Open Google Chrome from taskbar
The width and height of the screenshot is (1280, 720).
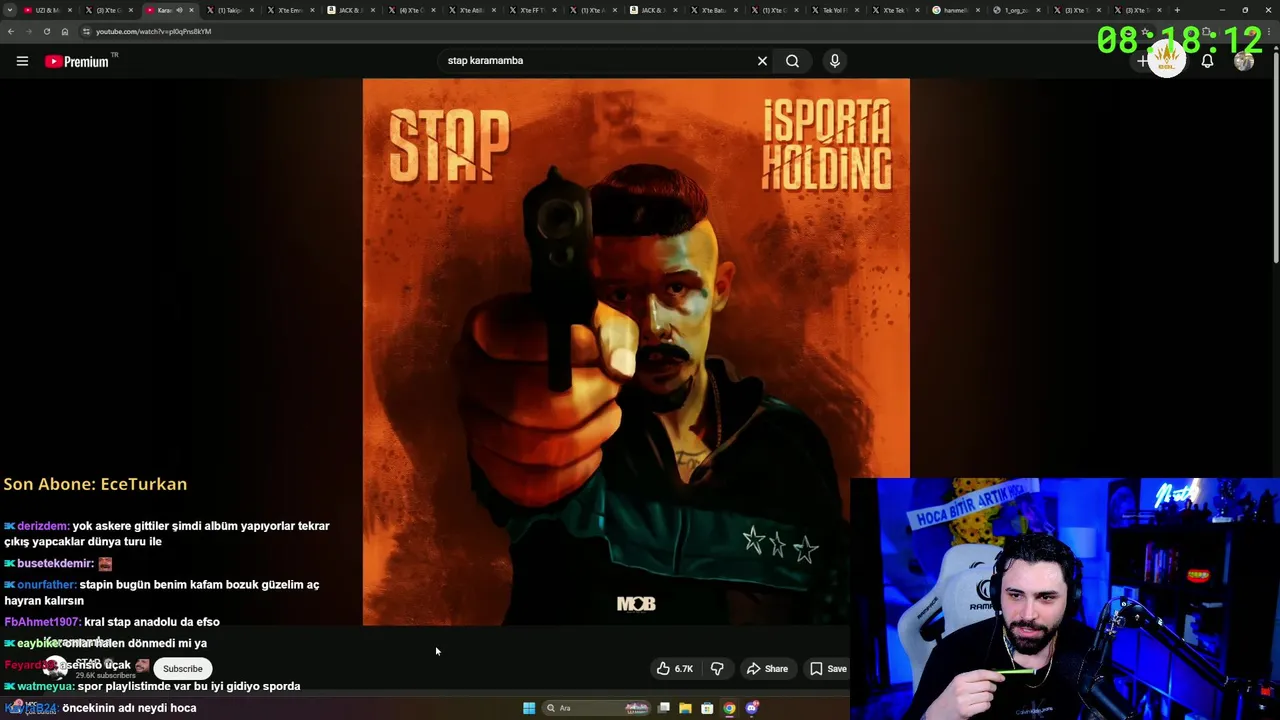pyautogui.click(x=729, y=708)
